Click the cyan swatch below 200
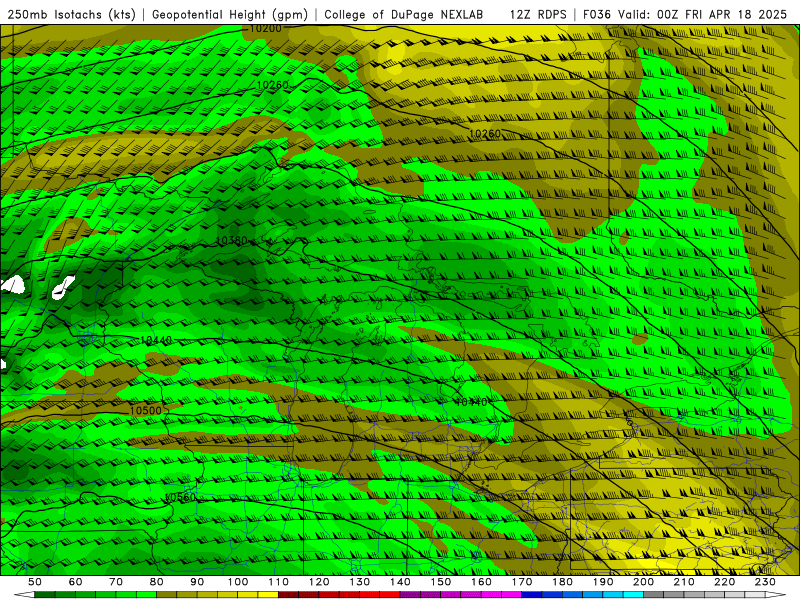 [633, 595]
